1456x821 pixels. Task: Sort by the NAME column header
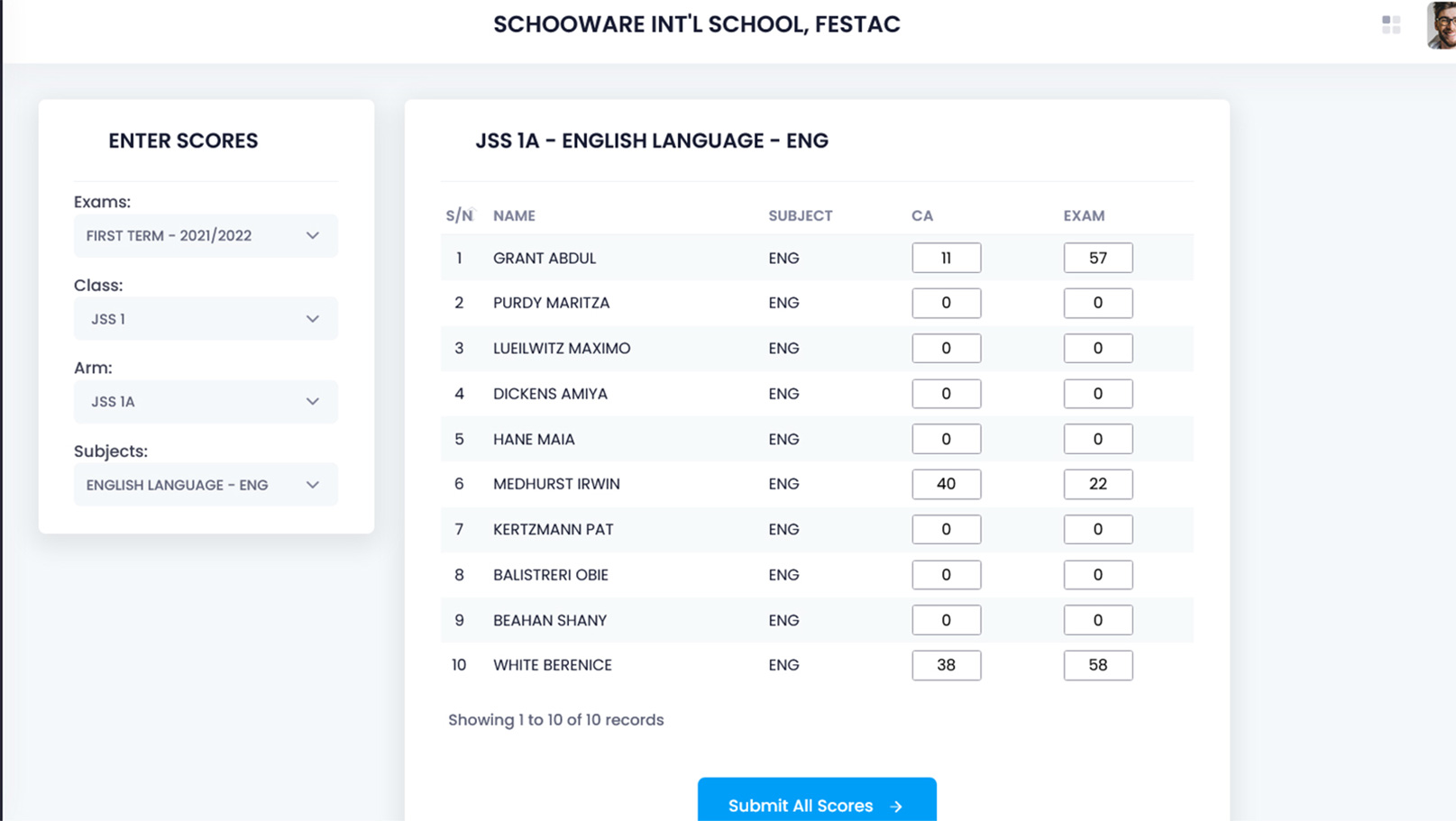click(514, 215)
